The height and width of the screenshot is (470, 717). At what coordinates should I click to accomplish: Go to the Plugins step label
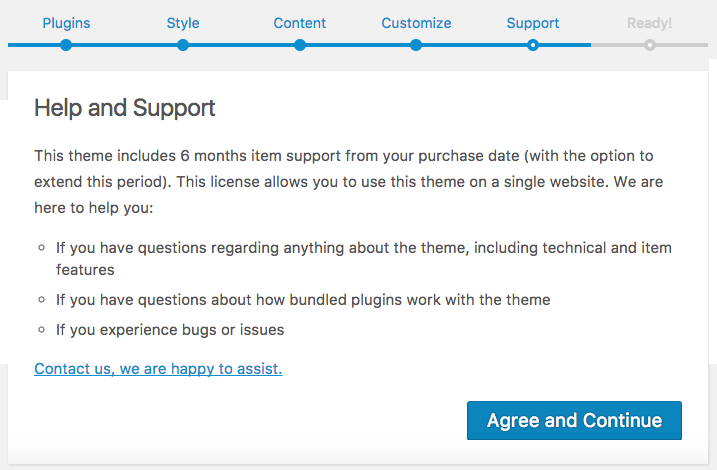66,23
